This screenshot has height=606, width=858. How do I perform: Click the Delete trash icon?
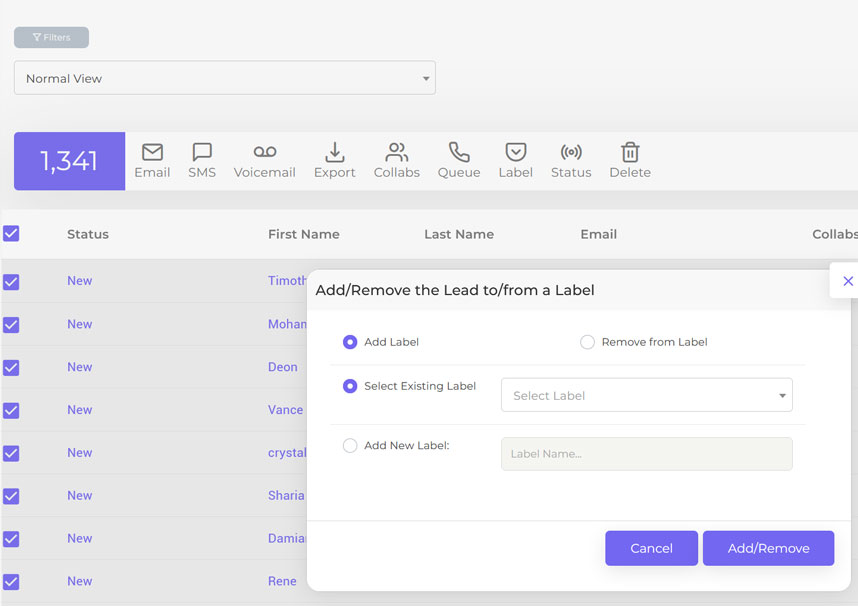click(x=630, y=152)
